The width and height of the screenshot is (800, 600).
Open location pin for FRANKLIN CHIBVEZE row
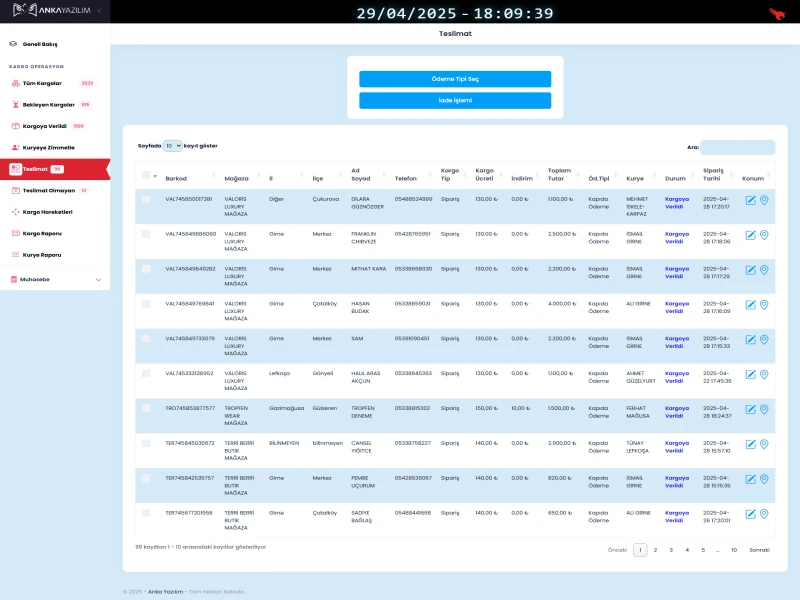click(764, 235)
